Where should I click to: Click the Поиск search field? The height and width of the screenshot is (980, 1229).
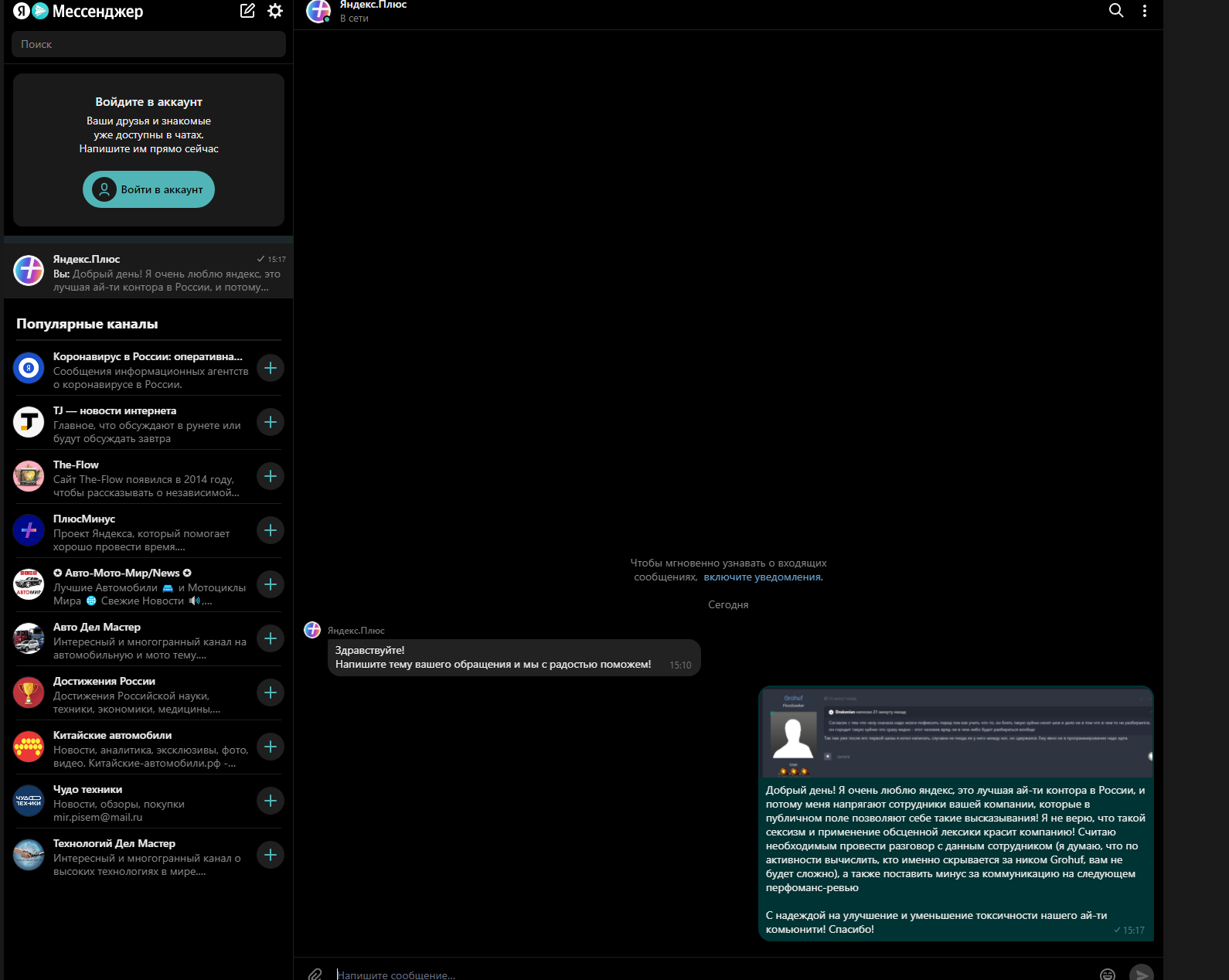(x=148, y=44)
